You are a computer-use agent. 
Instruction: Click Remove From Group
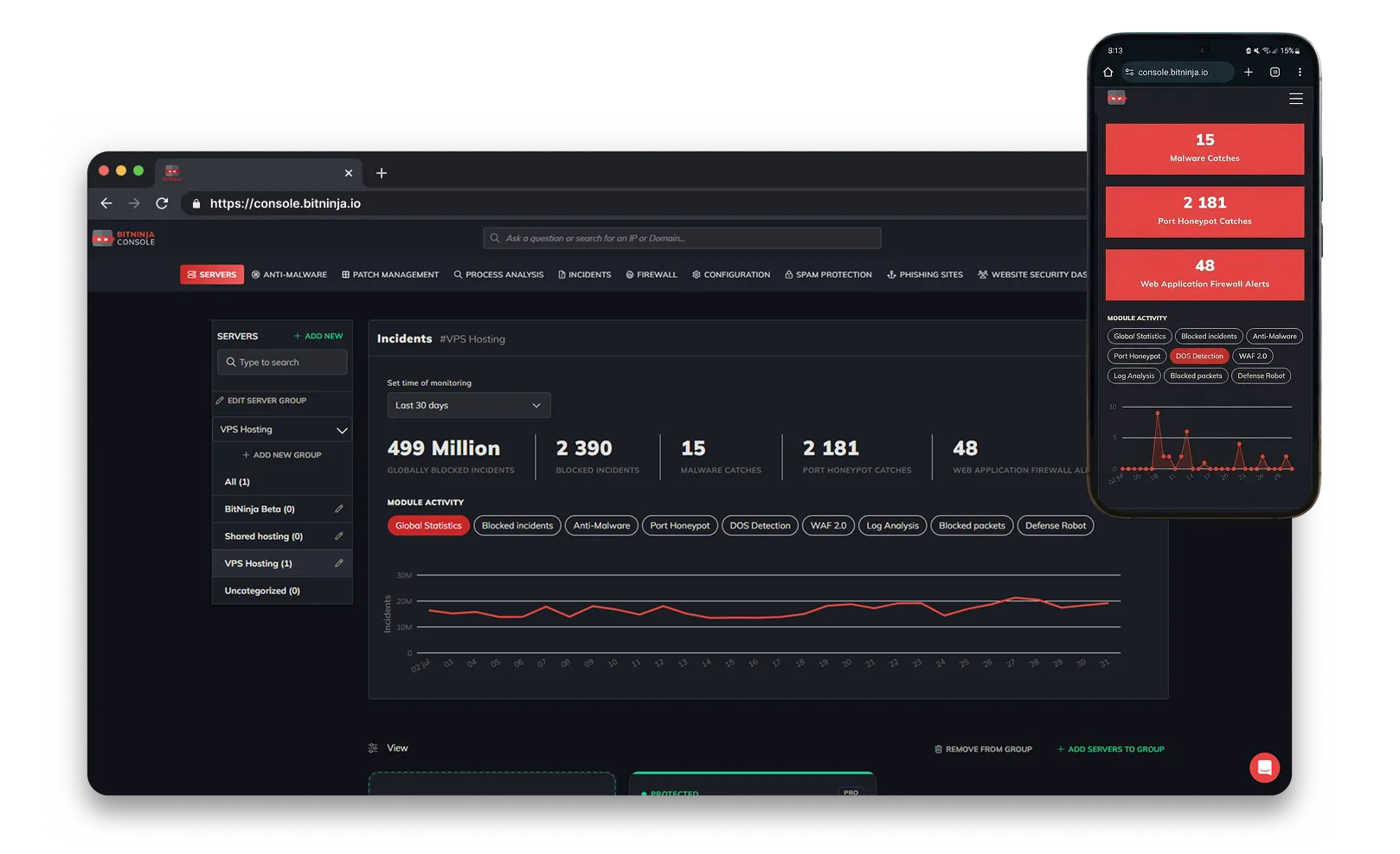tap(984, 749)
